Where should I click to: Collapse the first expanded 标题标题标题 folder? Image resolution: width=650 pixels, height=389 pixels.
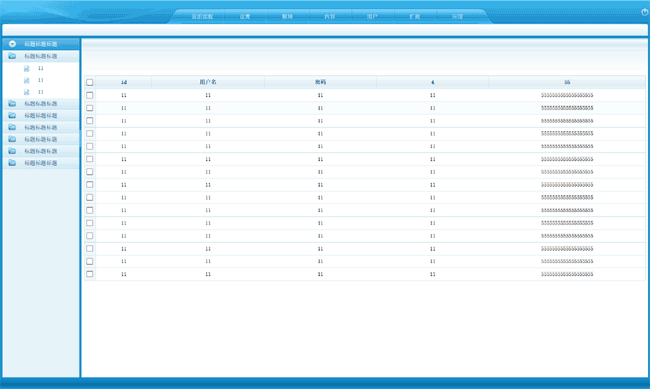pos(41,56)
